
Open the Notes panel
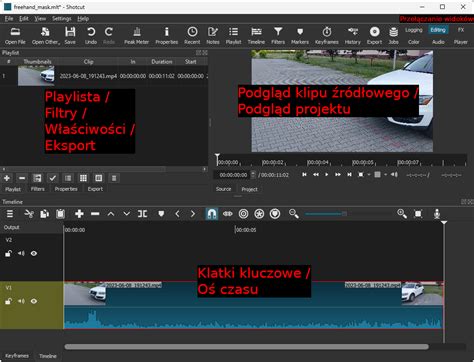click(x=213, y=36)
